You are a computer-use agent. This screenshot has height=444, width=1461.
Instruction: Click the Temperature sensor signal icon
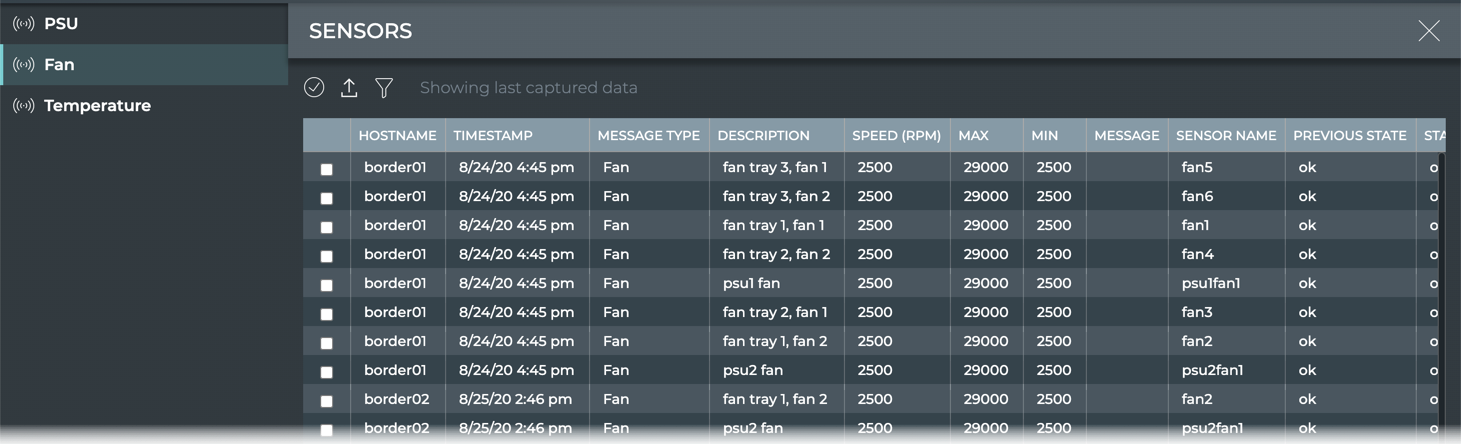click(x=23, y=106)
